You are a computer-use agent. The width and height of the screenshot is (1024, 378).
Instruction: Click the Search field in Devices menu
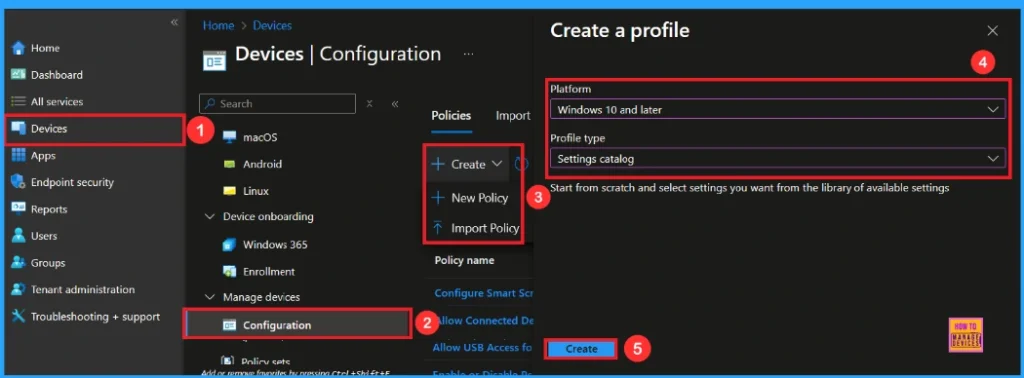pyautogui.click(x=278, y=104)
